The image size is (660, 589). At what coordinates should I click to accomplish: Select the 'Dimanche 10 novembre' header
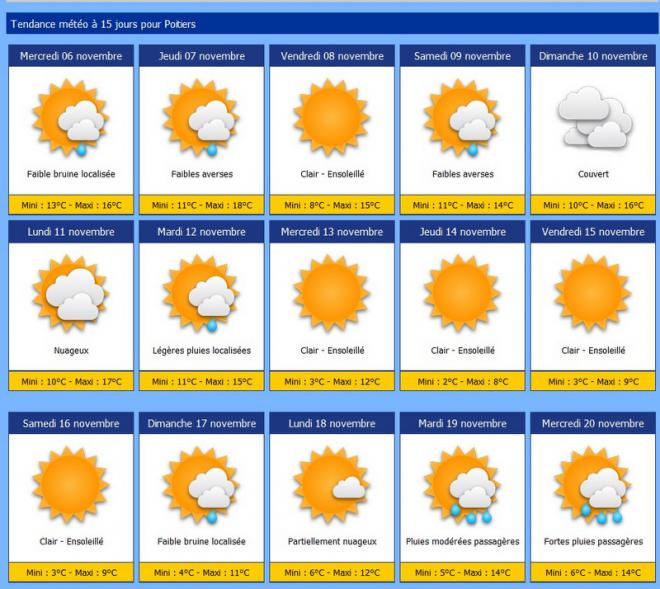pos(593,56)
